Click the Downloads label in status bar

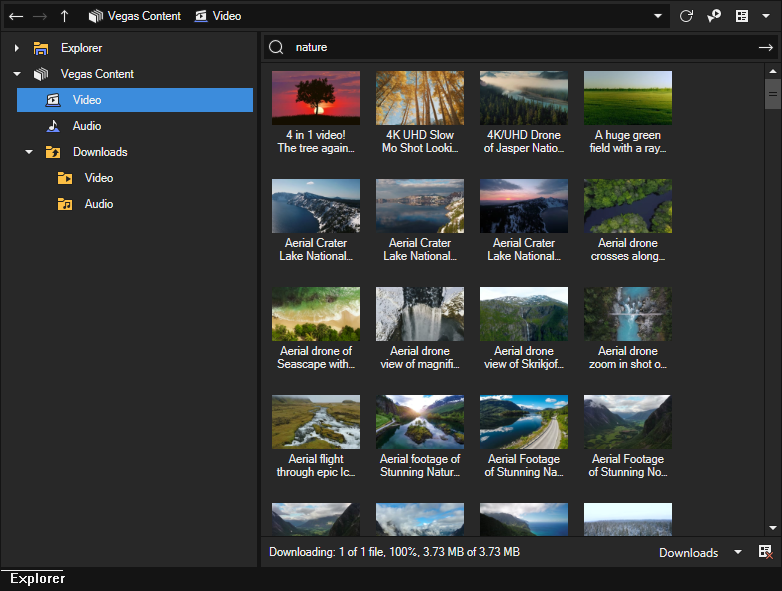point(688,552)
